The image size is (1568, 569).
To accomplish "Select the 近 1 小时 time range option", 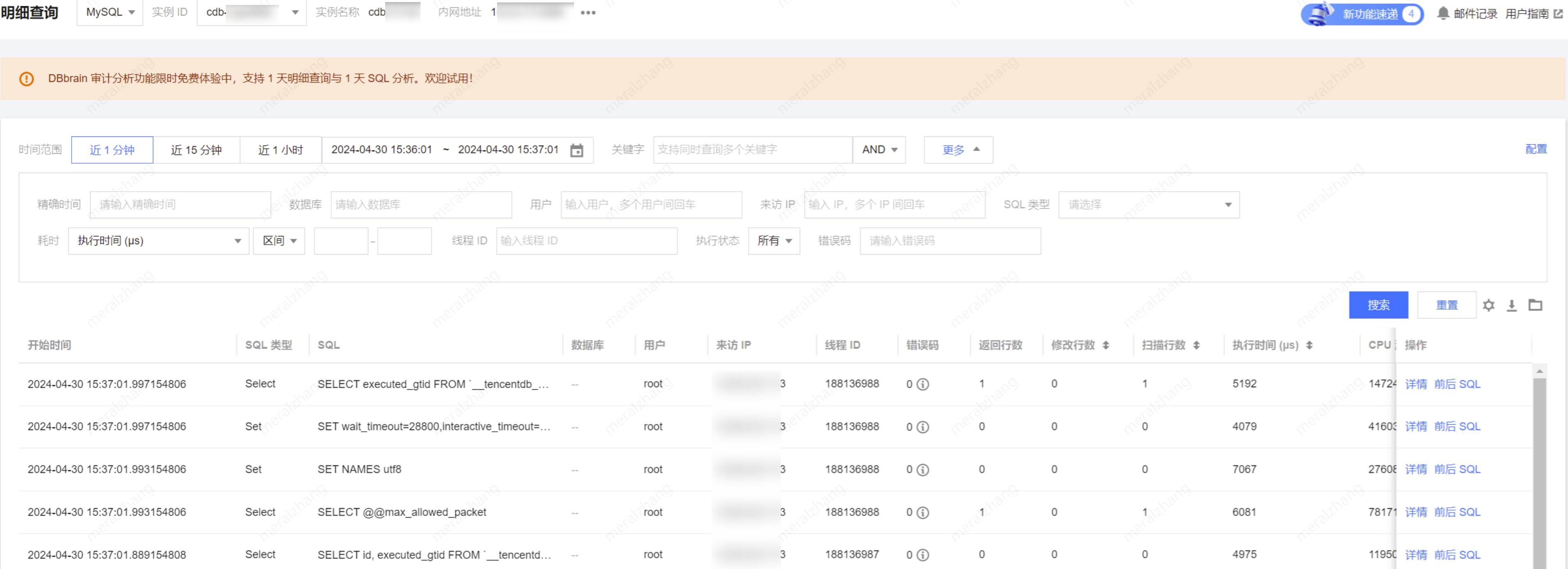I will (x=281, y=149).
